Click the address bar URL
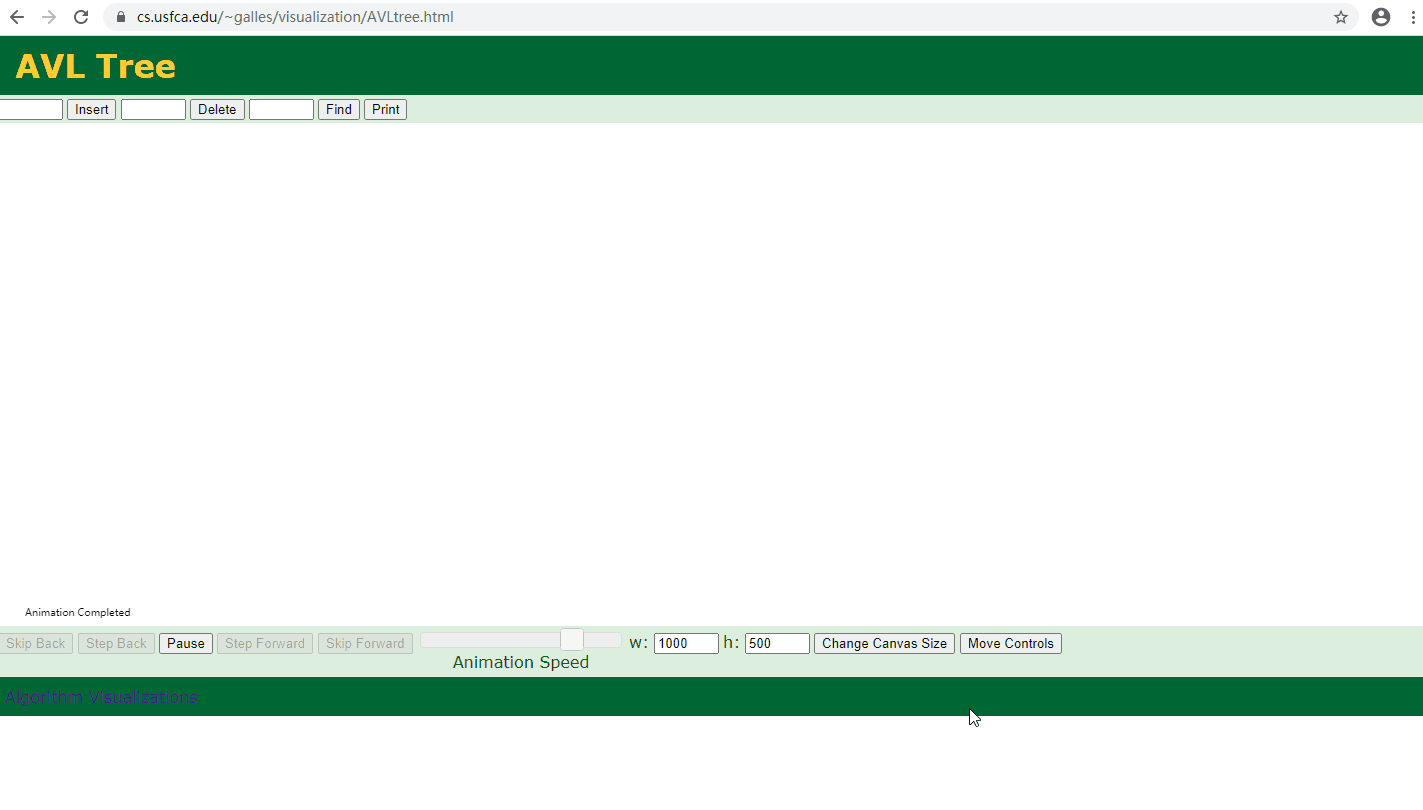 pyautogui.click(x=295, y=17)
